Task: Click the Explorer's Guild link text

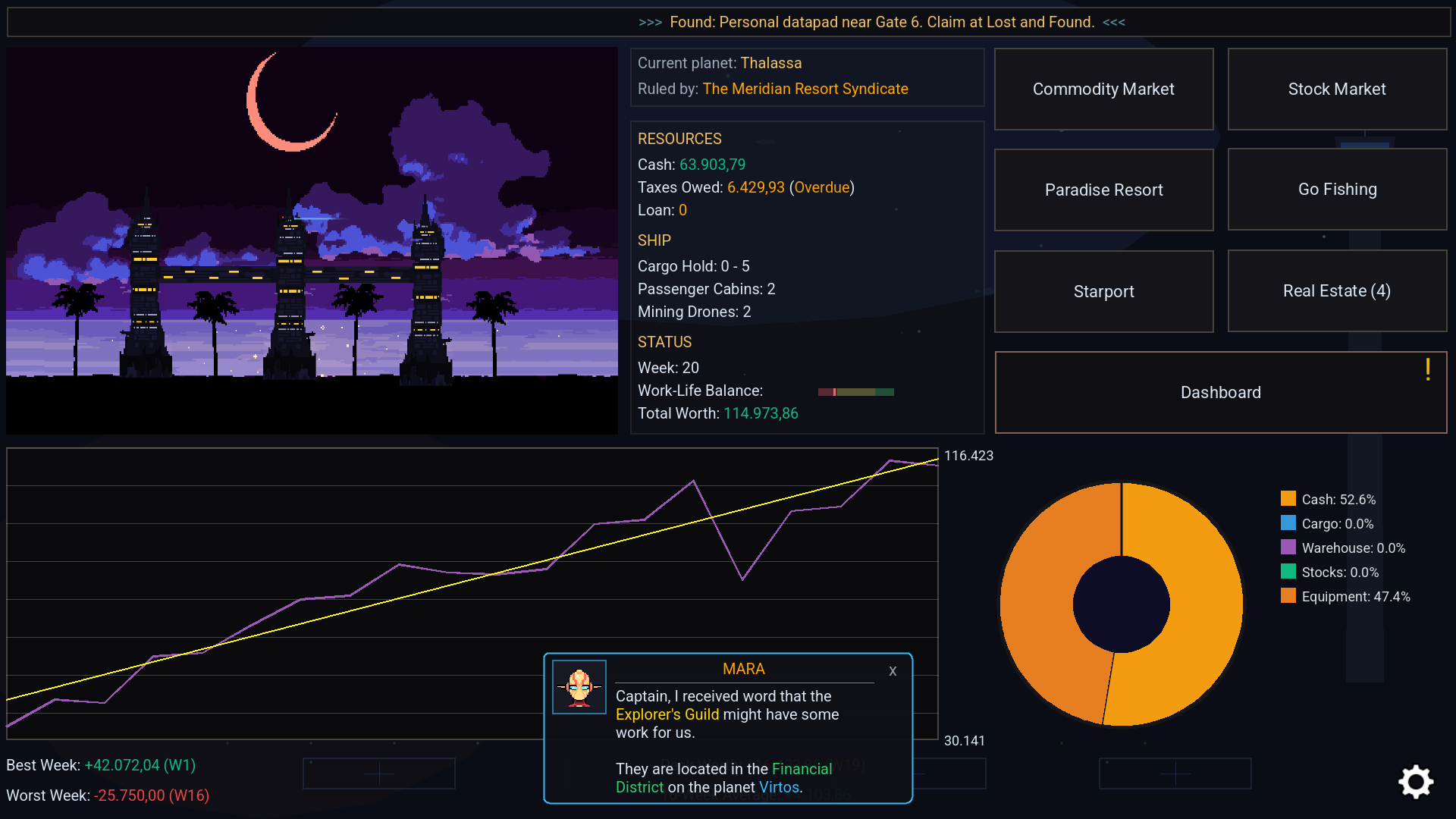Action: 667,714
